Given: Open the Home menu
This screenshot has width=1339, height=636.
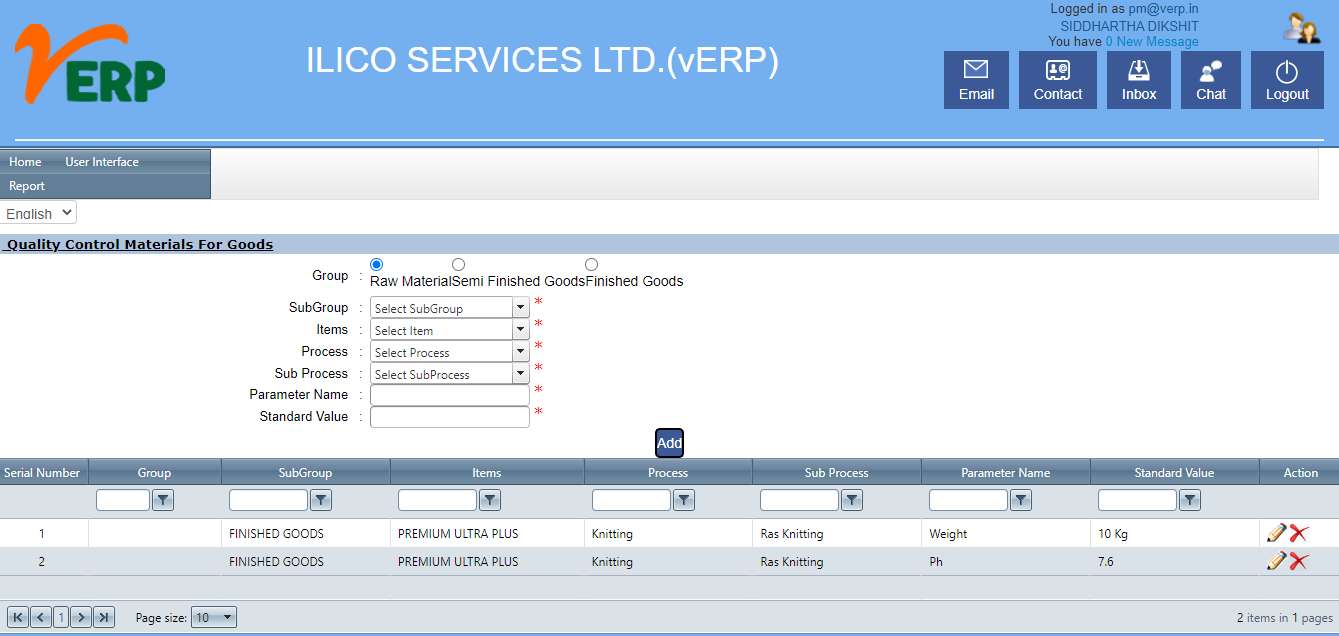Looking at the screenshot, I should tap(25, 162).
